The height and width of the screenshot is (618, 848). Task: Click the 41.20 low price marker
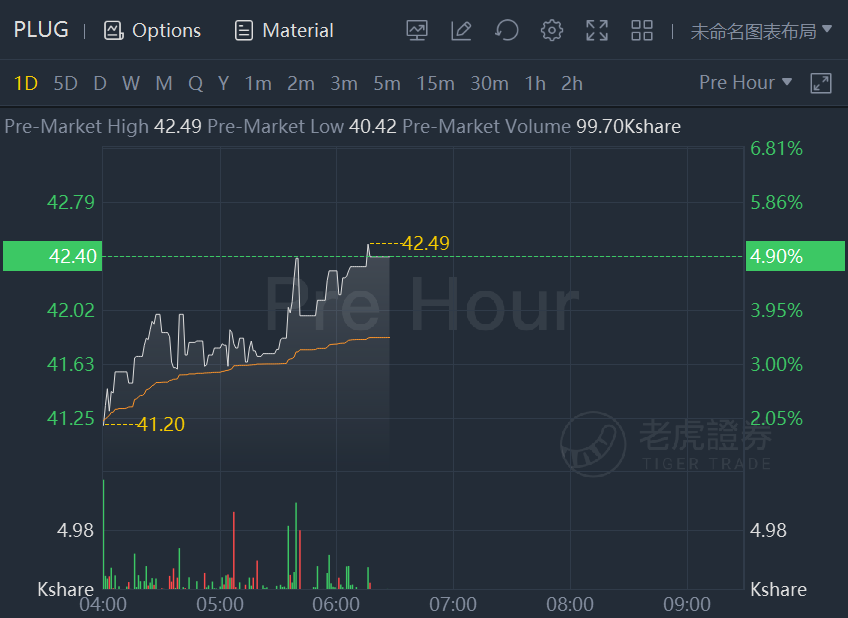[x=161, y=424]
